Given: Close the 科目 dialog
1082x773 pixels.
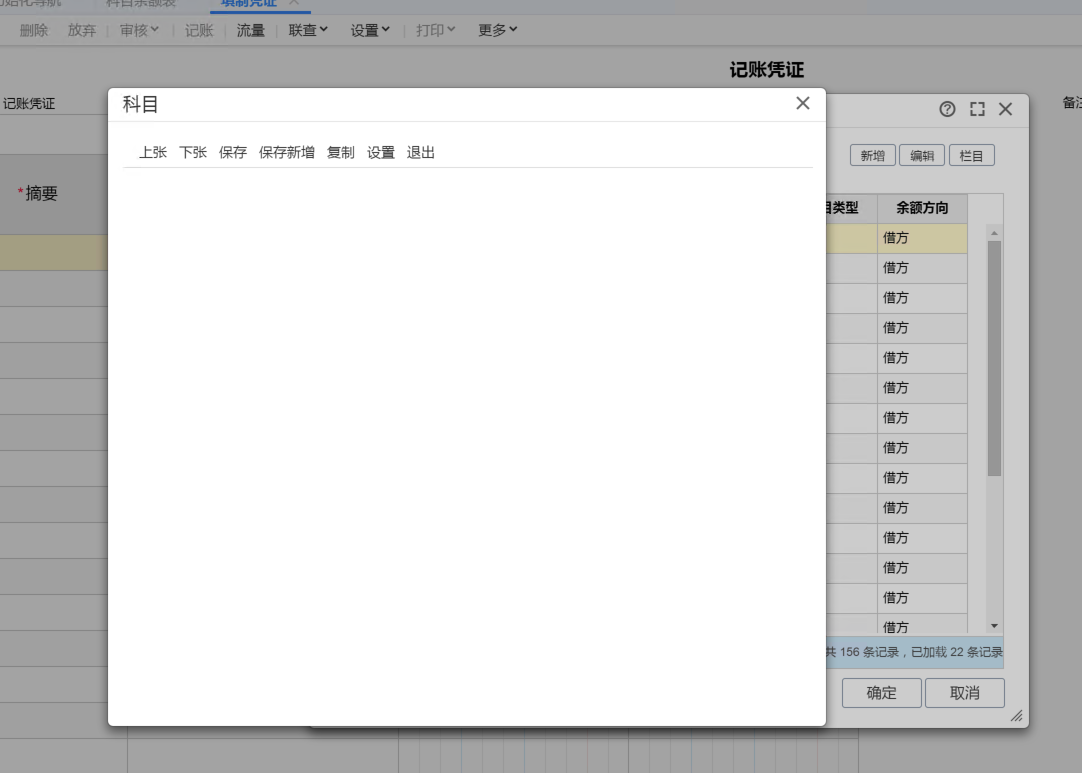Looking at the screenshot, I should (803, 104).
